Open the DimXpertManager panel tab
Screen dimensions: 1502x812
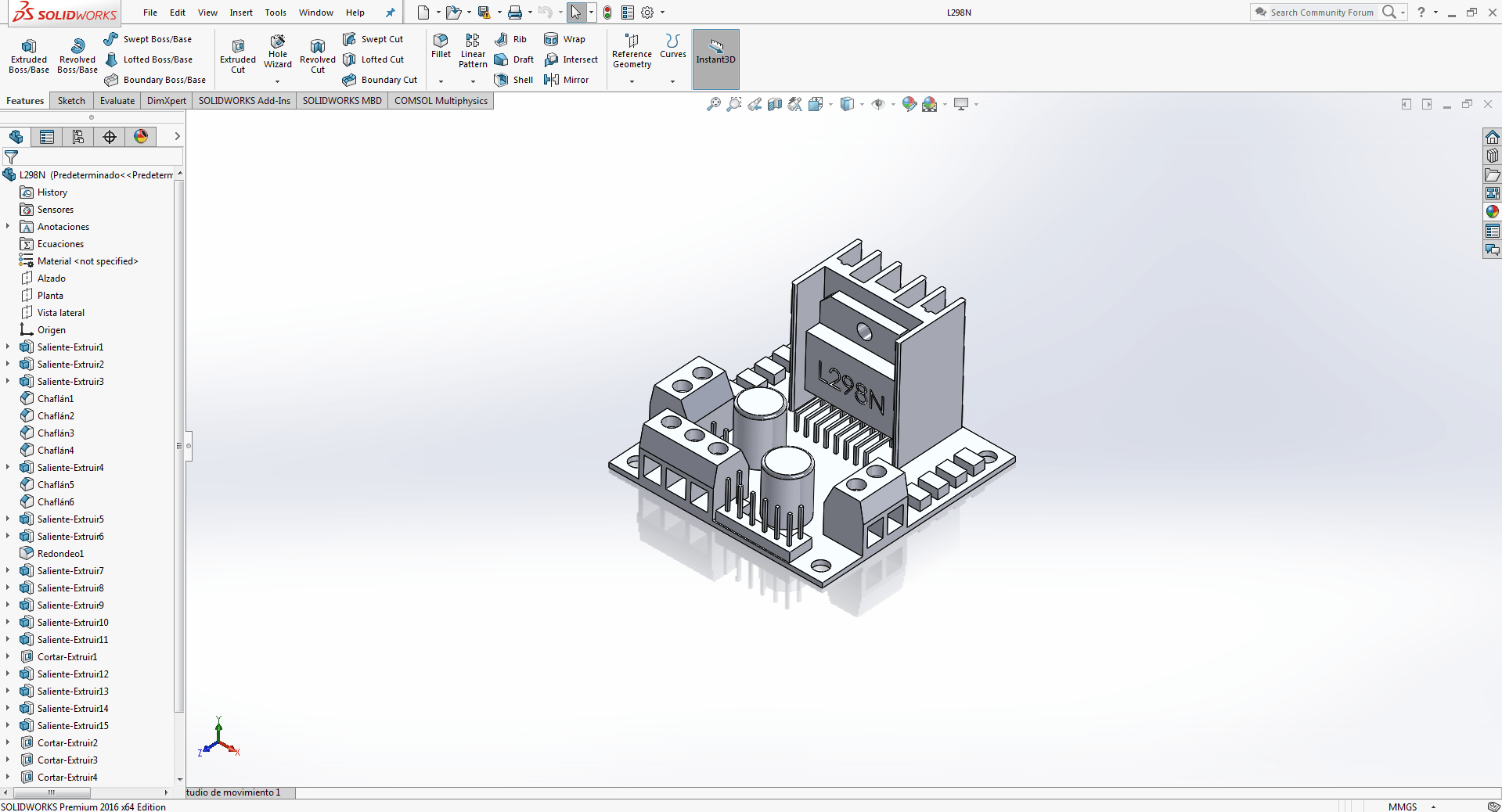click(x=110, y=137)
